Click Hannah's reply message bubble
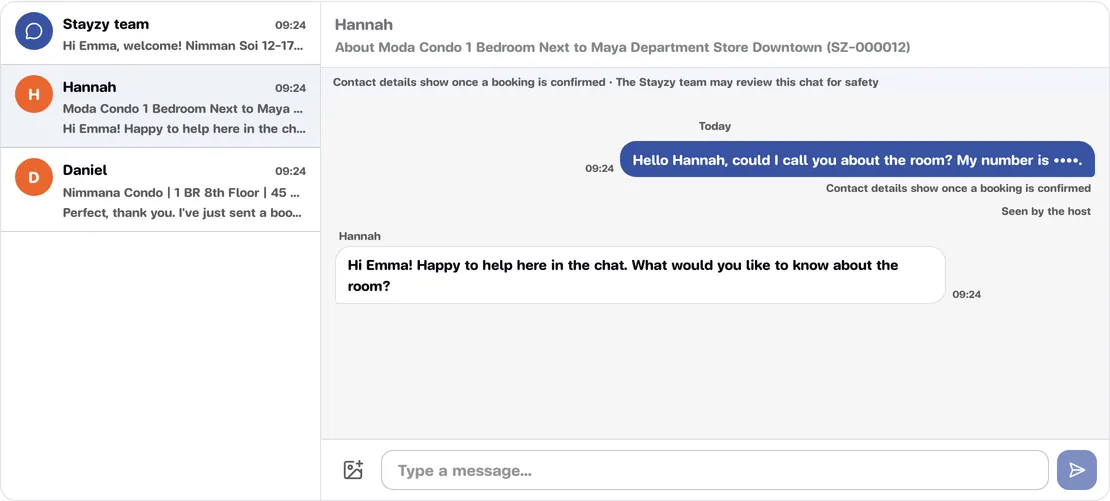1110x501 pixels. [x=640, y=275]
